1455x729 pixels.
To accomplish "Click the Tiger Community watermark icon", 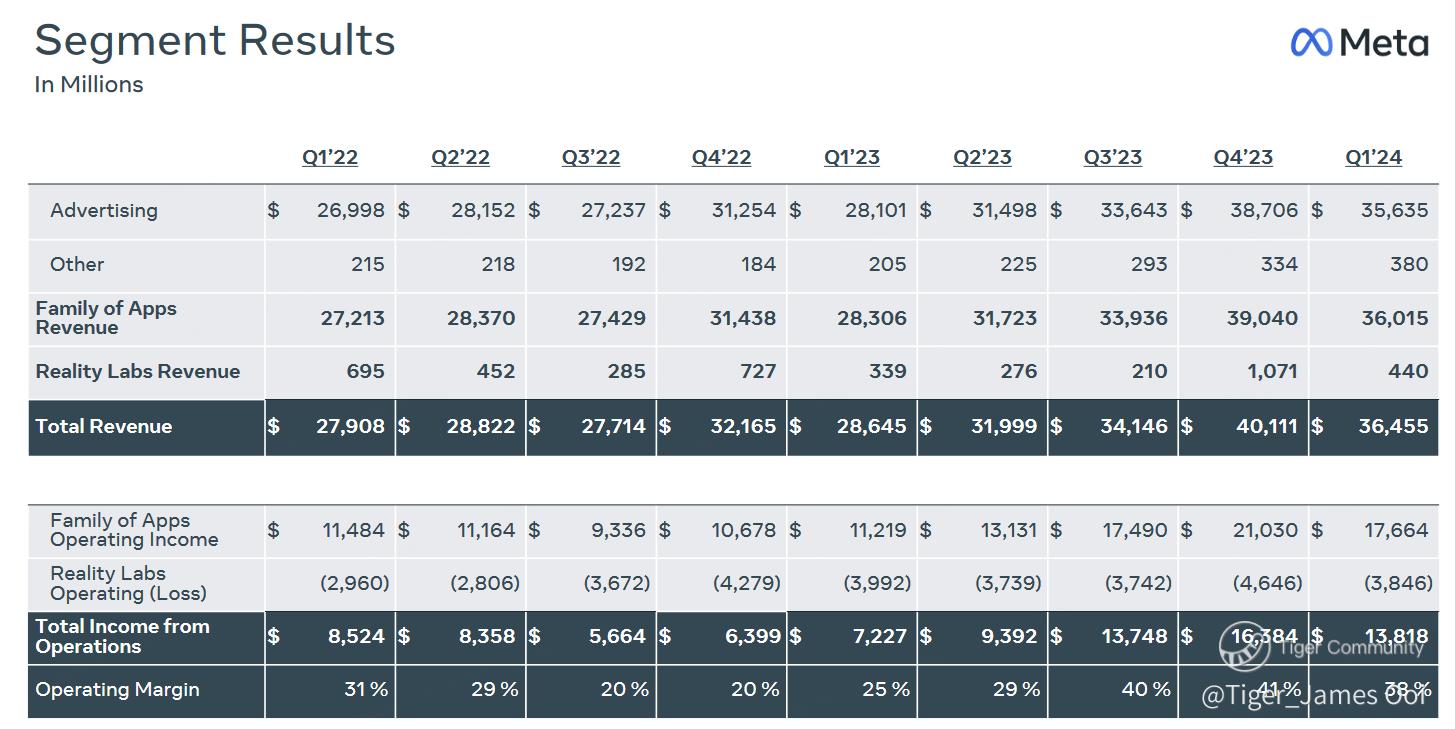I will (1244, 647).
